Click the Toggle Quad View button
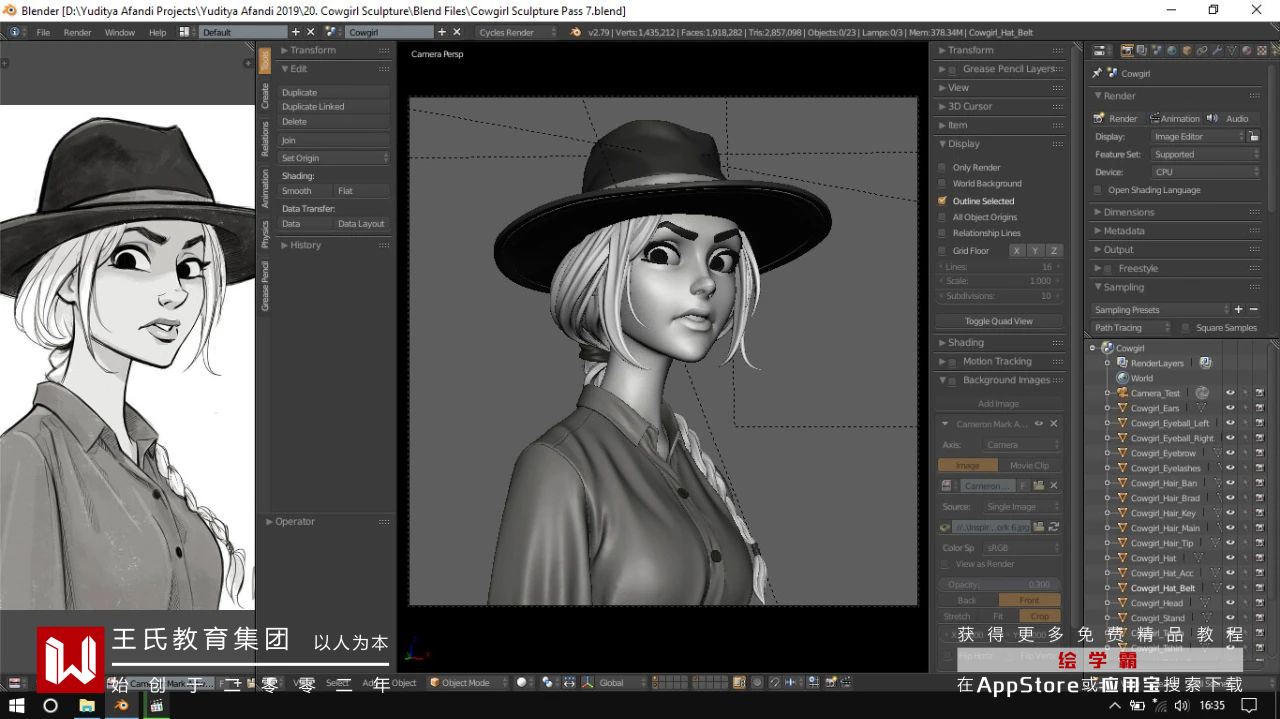Viewport: 1280px width, 719px height. tap(998, 321)
